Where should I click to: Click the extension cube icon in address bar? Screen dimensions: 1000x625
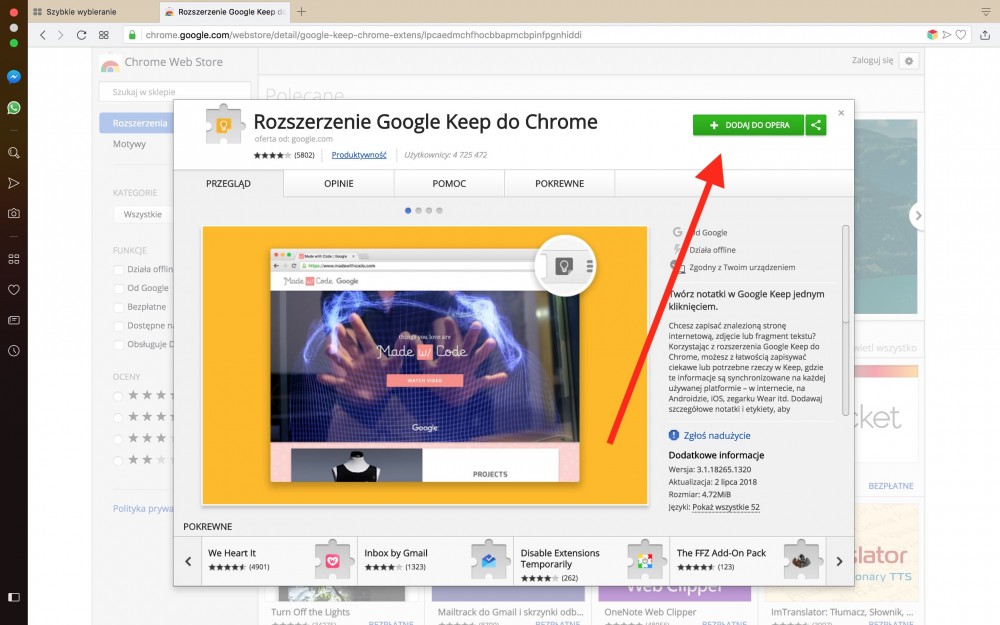(932, 35)
